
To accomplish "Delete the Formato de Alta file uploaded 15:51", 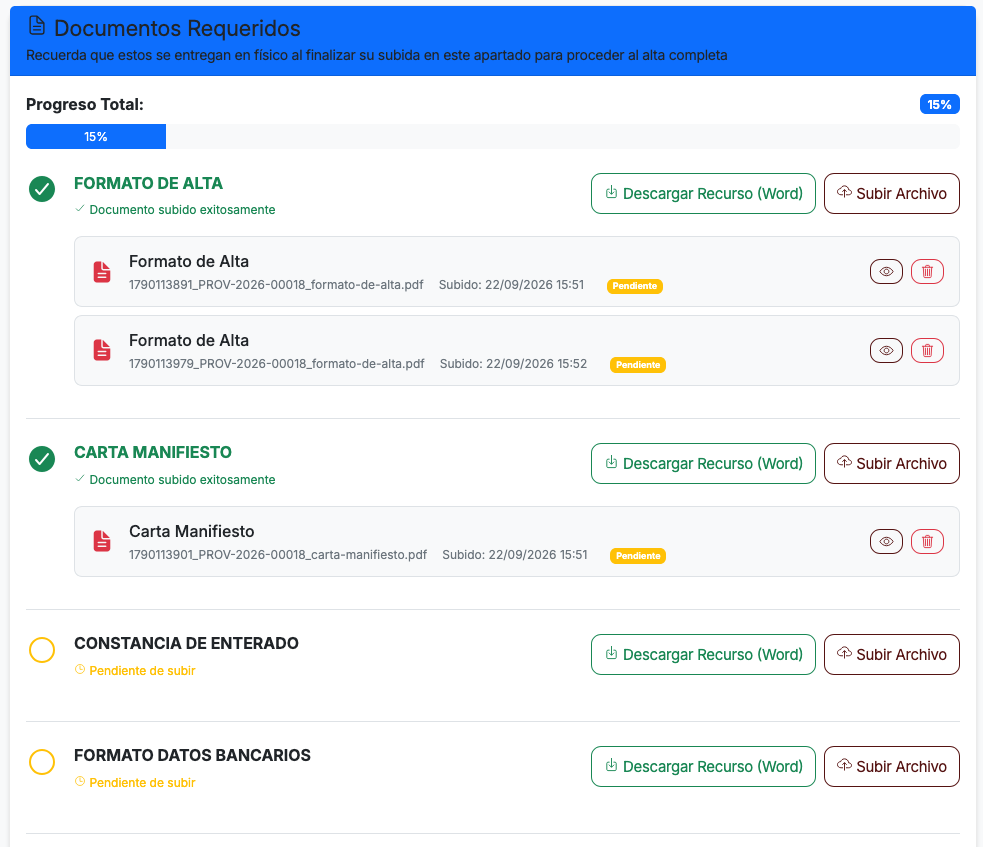I will (x=927, y=271).
